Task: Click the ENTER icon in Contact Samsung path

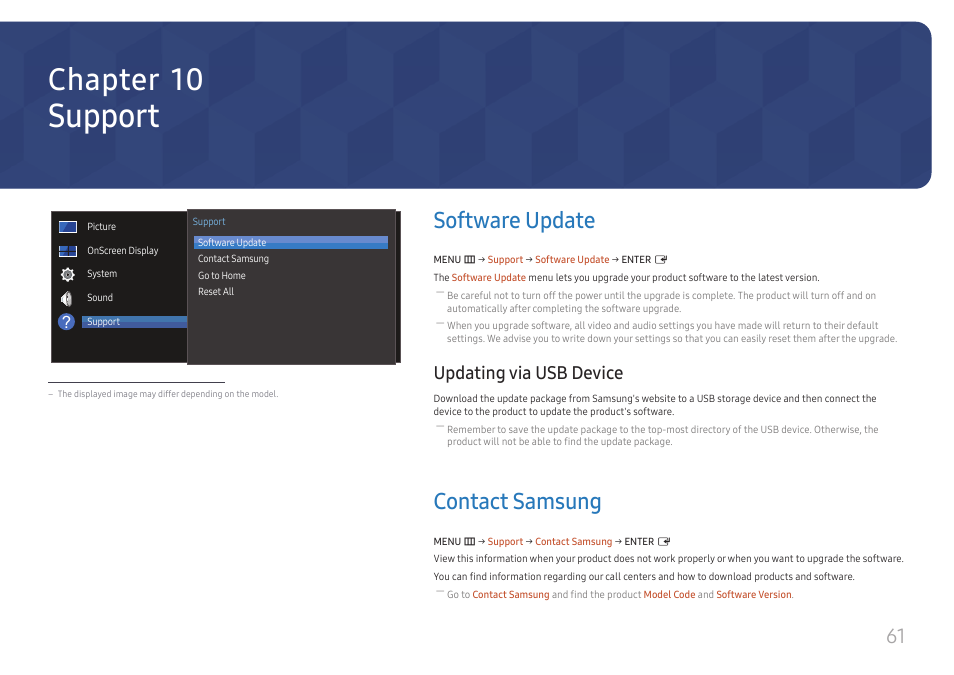Action: [664, 542]
